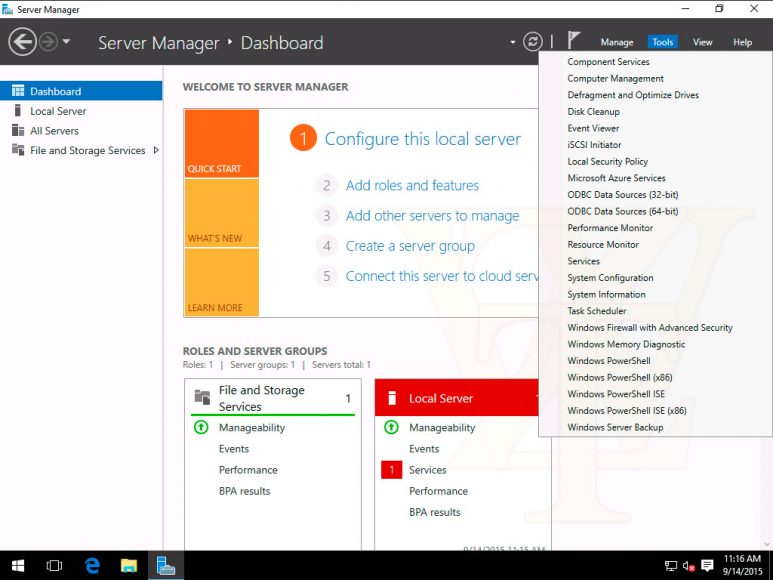Open the notifications flag icon
Viewport: 773px width, 580px height.
coord(574,41)
